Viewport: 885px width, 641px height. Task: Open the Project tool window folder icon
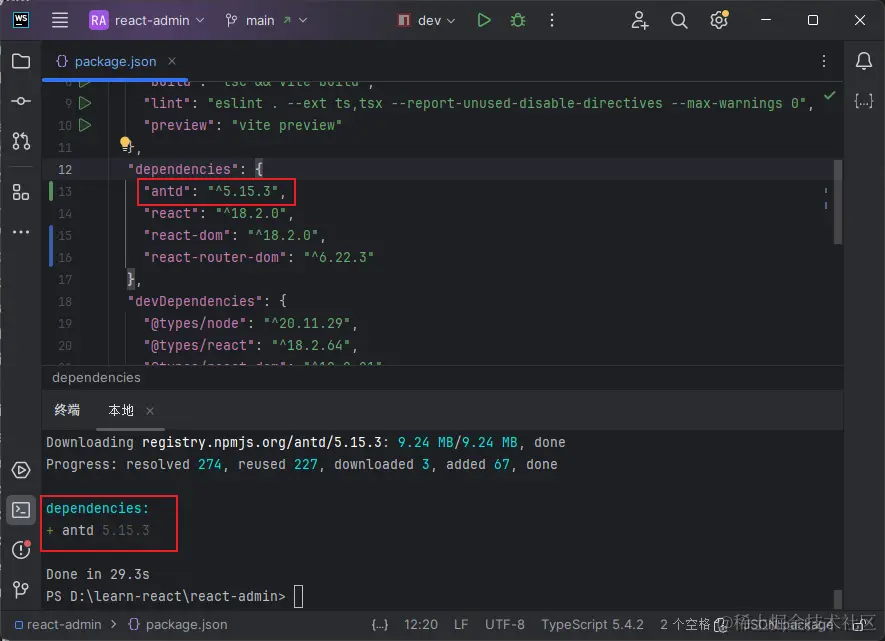click(x=21, y=61)
